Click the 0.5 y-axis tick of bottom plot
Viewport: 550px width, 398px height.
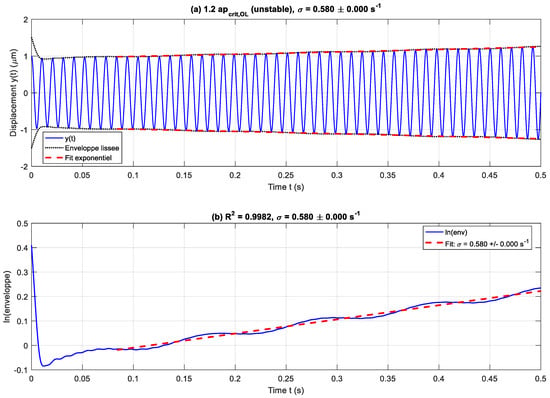point(23,223)
